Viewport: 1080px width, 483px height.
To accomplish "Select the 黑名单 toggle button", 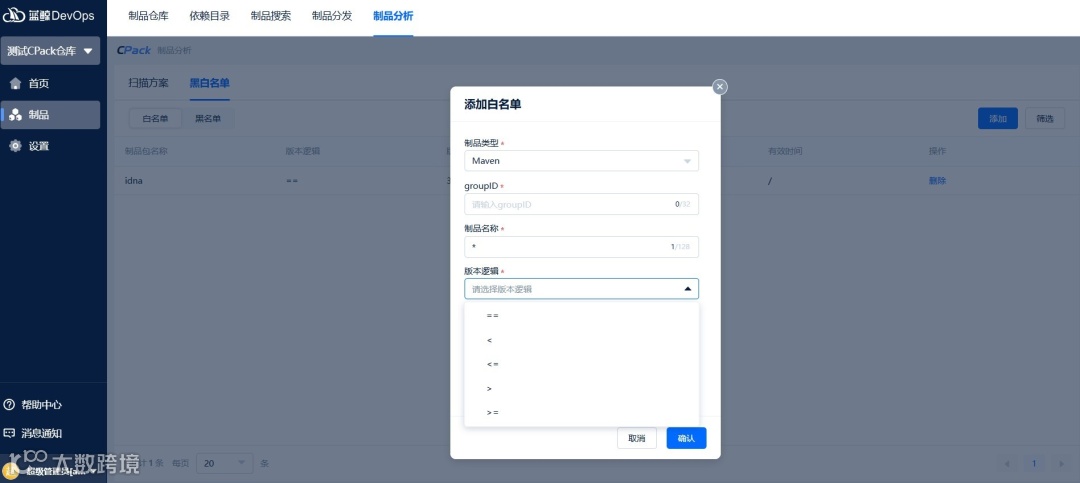I will [208, 119].
